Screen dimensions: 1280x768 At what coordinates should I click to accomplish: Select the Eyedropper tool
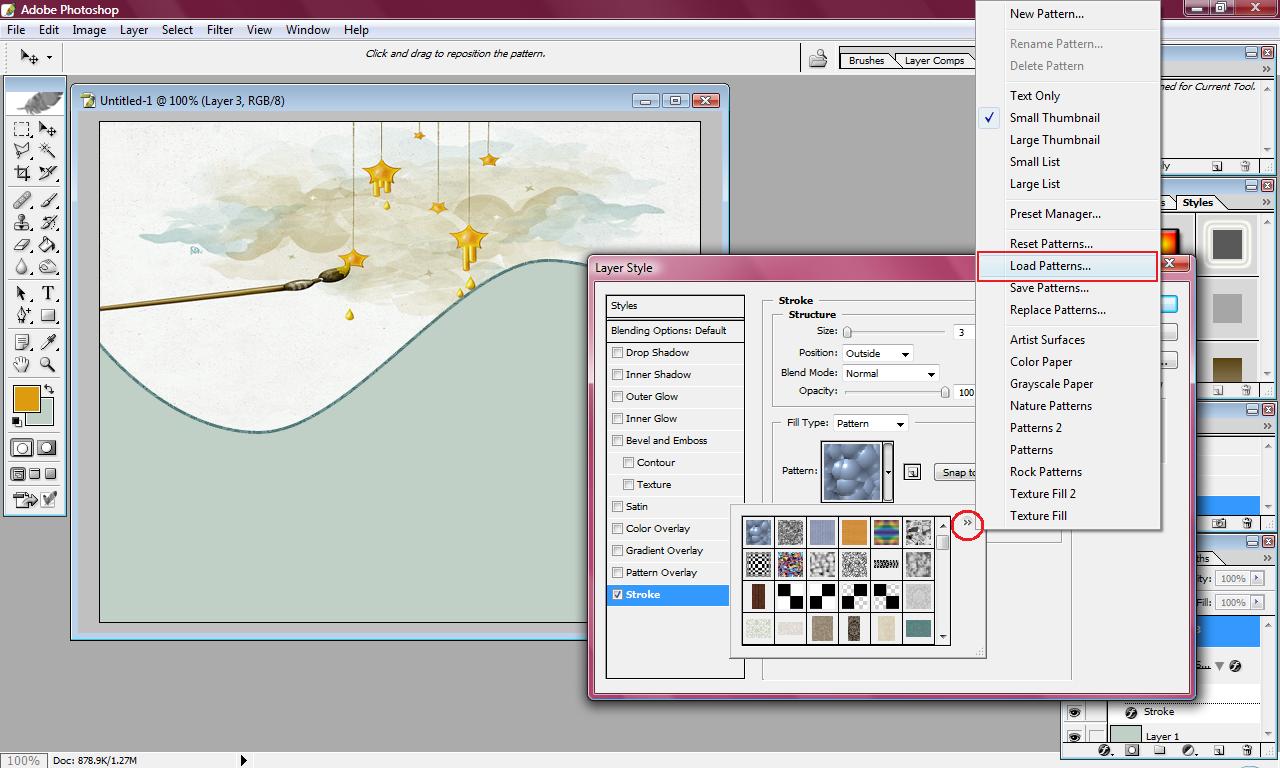tap(47, 343)
